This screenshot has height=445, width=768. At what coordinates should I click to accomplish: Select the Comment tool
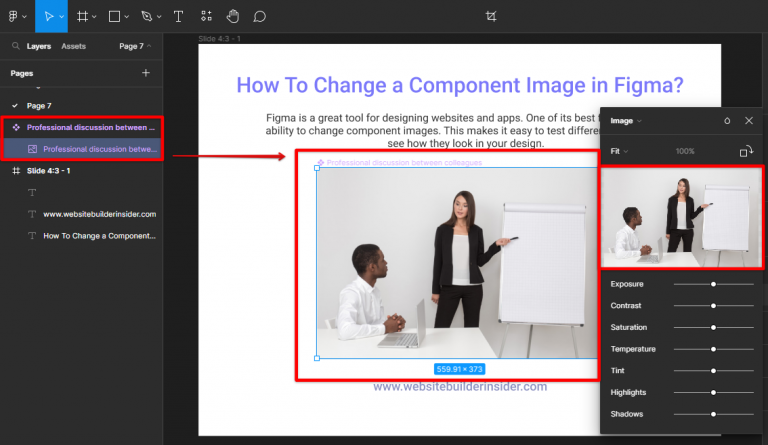tap(259, 16)
